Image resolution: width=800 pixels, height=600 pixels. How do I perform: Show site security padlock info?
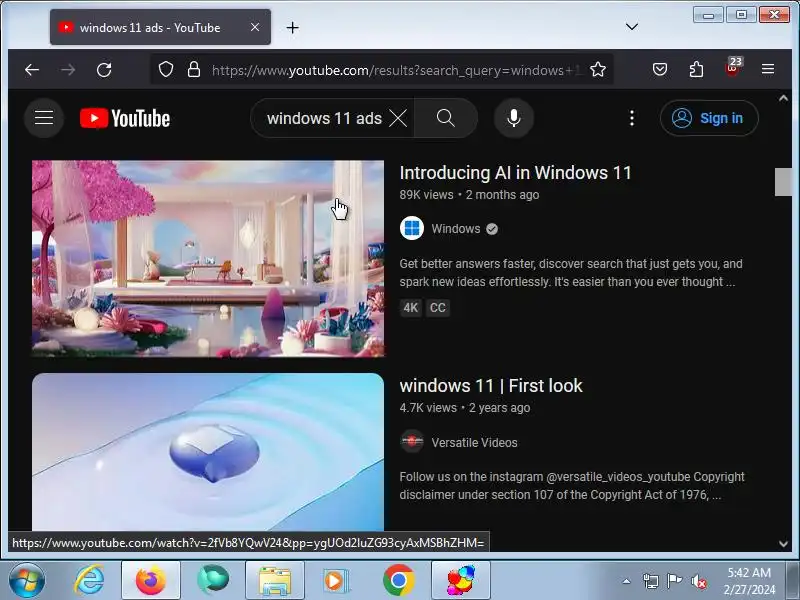tap(194, 69)
